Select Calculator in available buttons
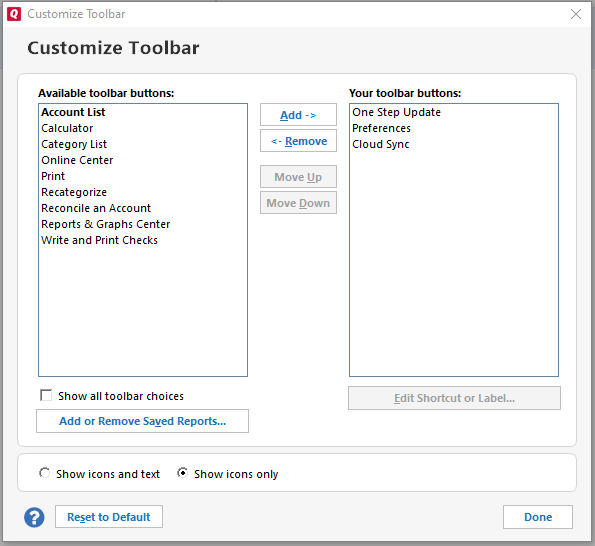The image size is (595, 546). [143, 128]
